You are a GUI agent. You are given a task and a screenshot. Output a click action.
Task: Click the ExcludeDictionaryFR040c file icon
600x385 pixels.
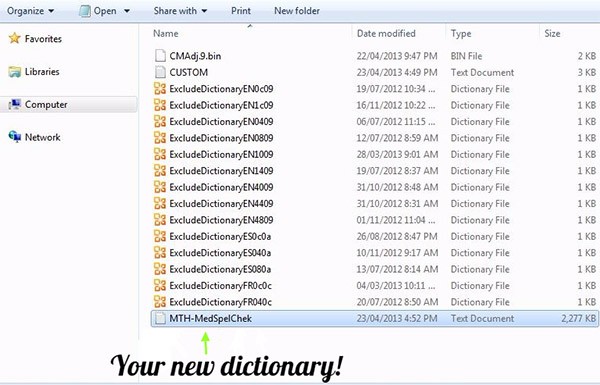click(x=160, y=302)
